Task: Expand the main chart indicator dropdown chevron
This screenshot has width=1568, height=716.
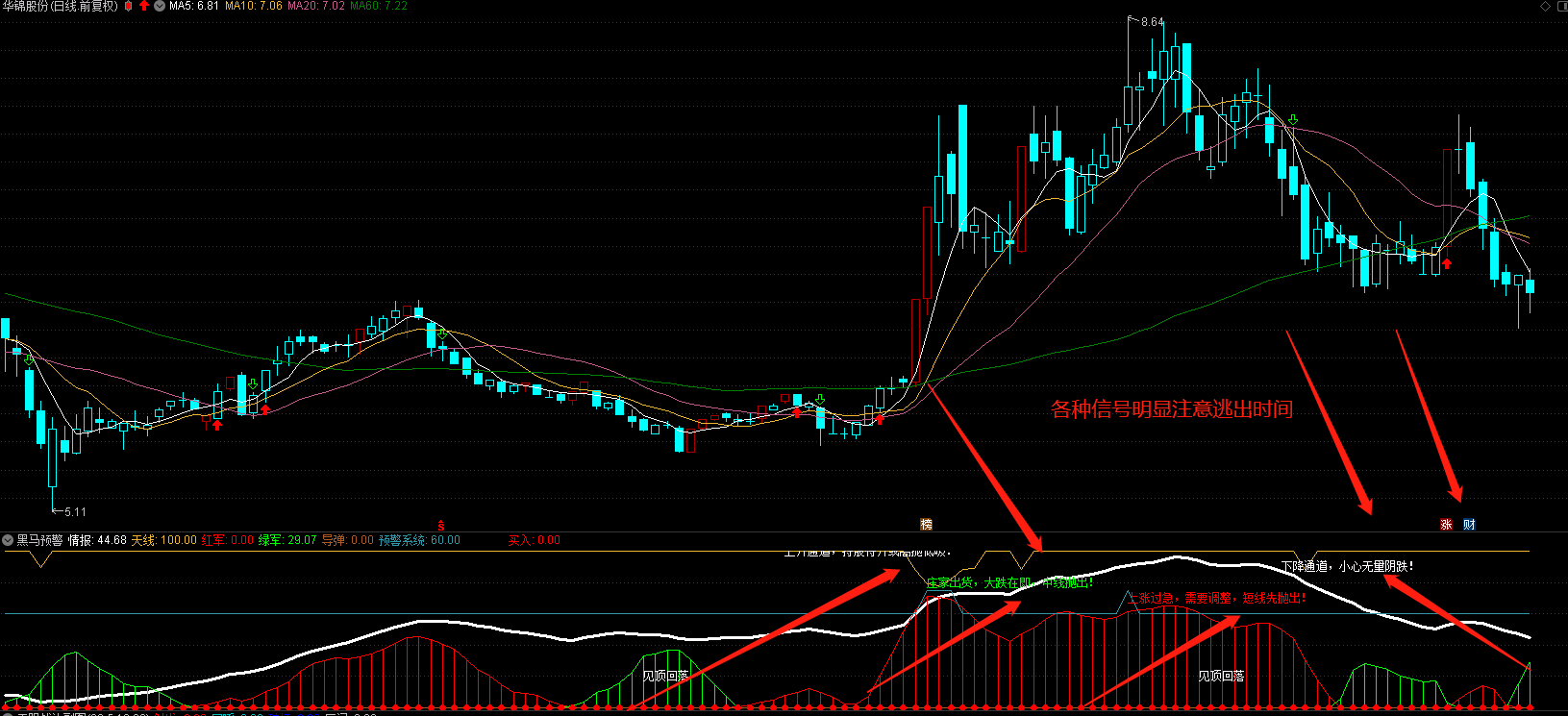Action: (160, 6)
